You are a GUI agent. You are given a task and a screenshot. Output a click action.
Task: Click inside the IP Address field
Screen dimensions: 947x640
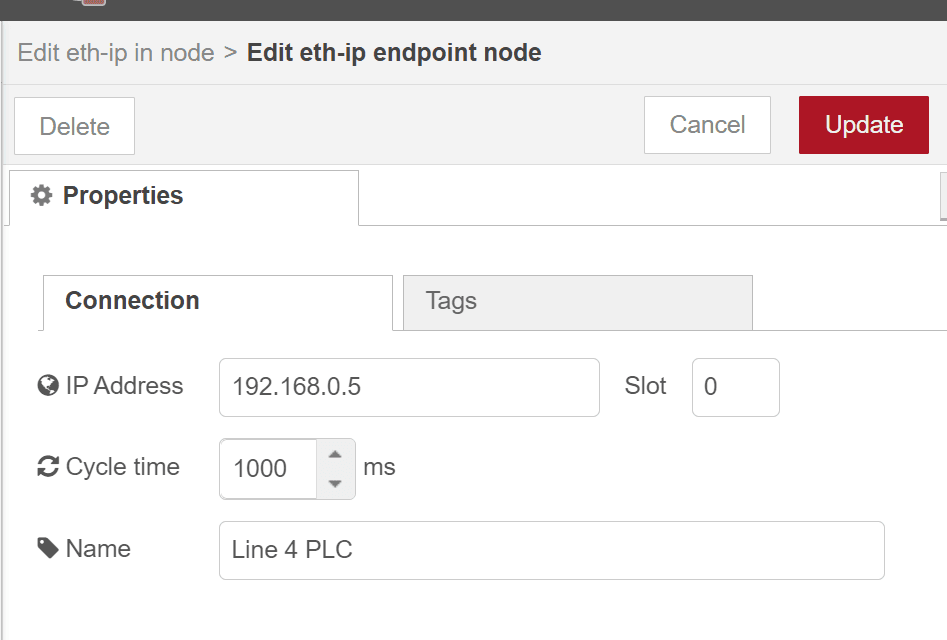408,388
